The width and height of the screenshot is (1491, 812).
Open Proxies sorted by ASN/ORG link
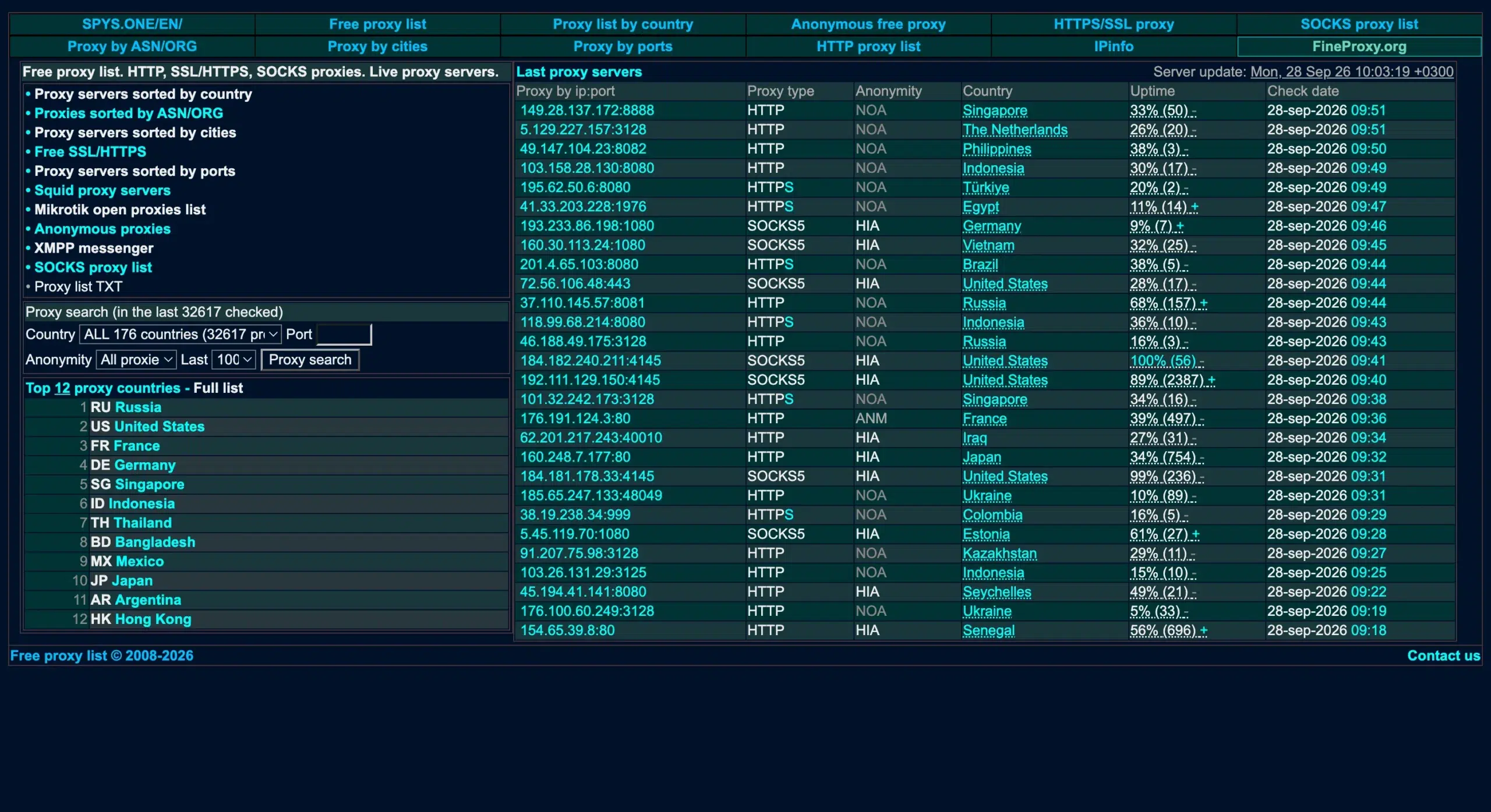[129, 114]
